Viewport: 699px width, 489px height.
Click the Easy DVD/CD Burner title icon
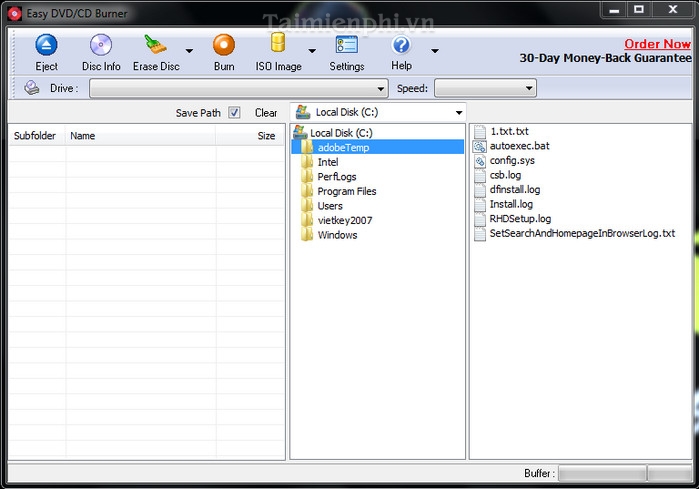14,14
